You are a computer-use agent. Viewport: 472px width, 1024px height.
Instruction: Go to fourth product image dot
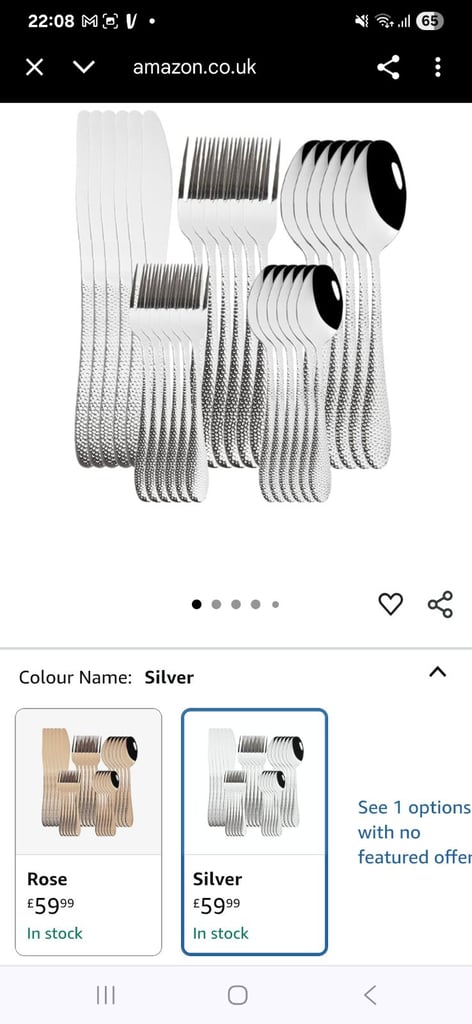255,604
